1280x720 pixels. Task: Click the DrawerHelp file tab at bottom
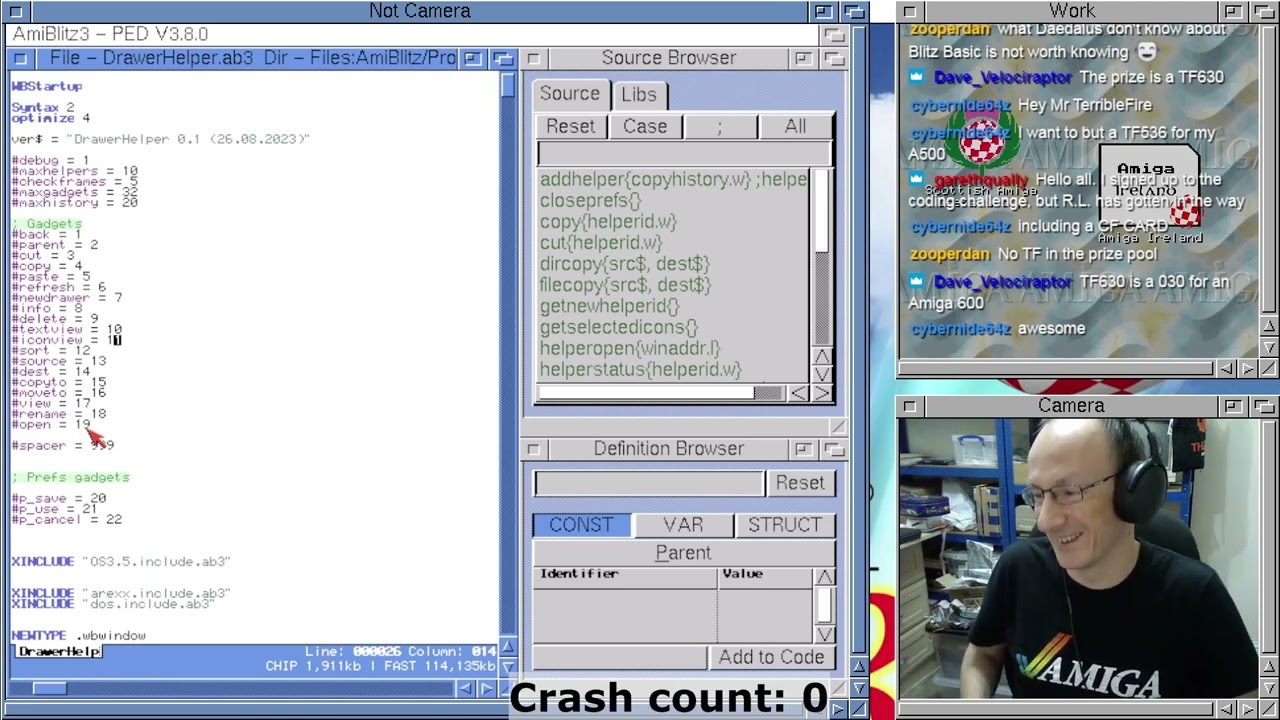[59, 652]
